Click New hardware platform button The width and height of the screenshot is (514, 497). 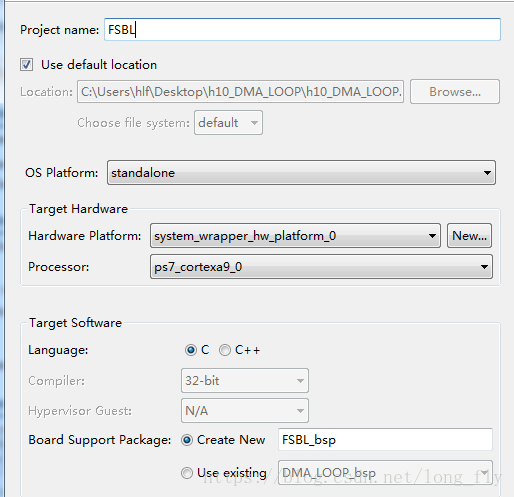click(x=469, y=236)
